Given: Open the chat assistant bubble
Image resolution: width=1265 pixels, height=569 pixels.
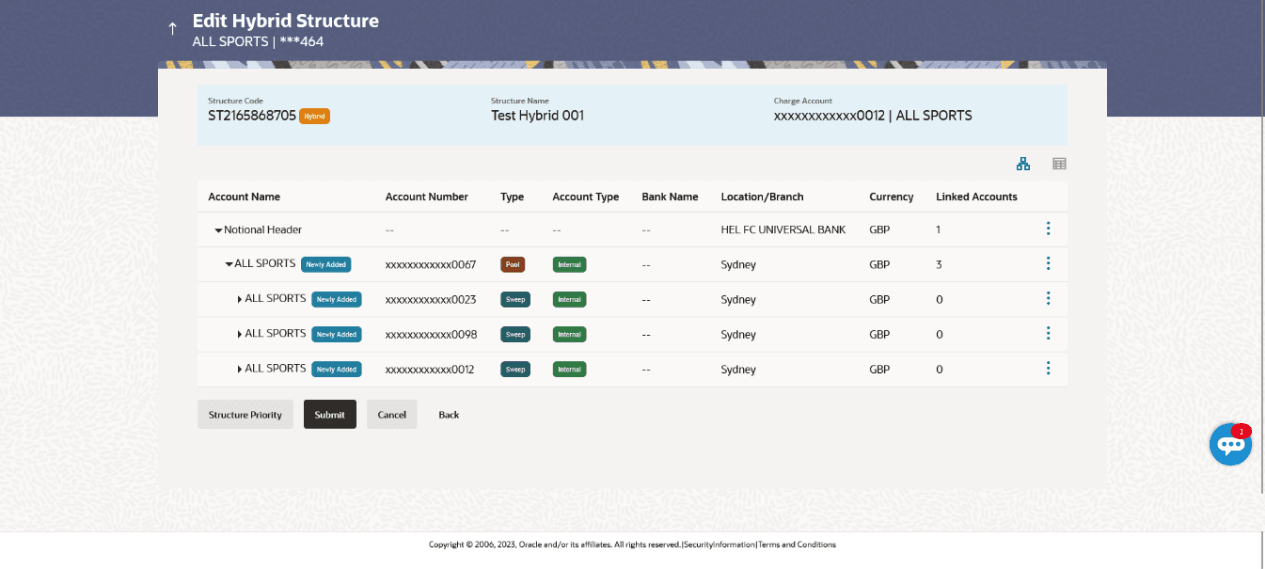Looking at the screenshot, I should tap(1230, 445).
